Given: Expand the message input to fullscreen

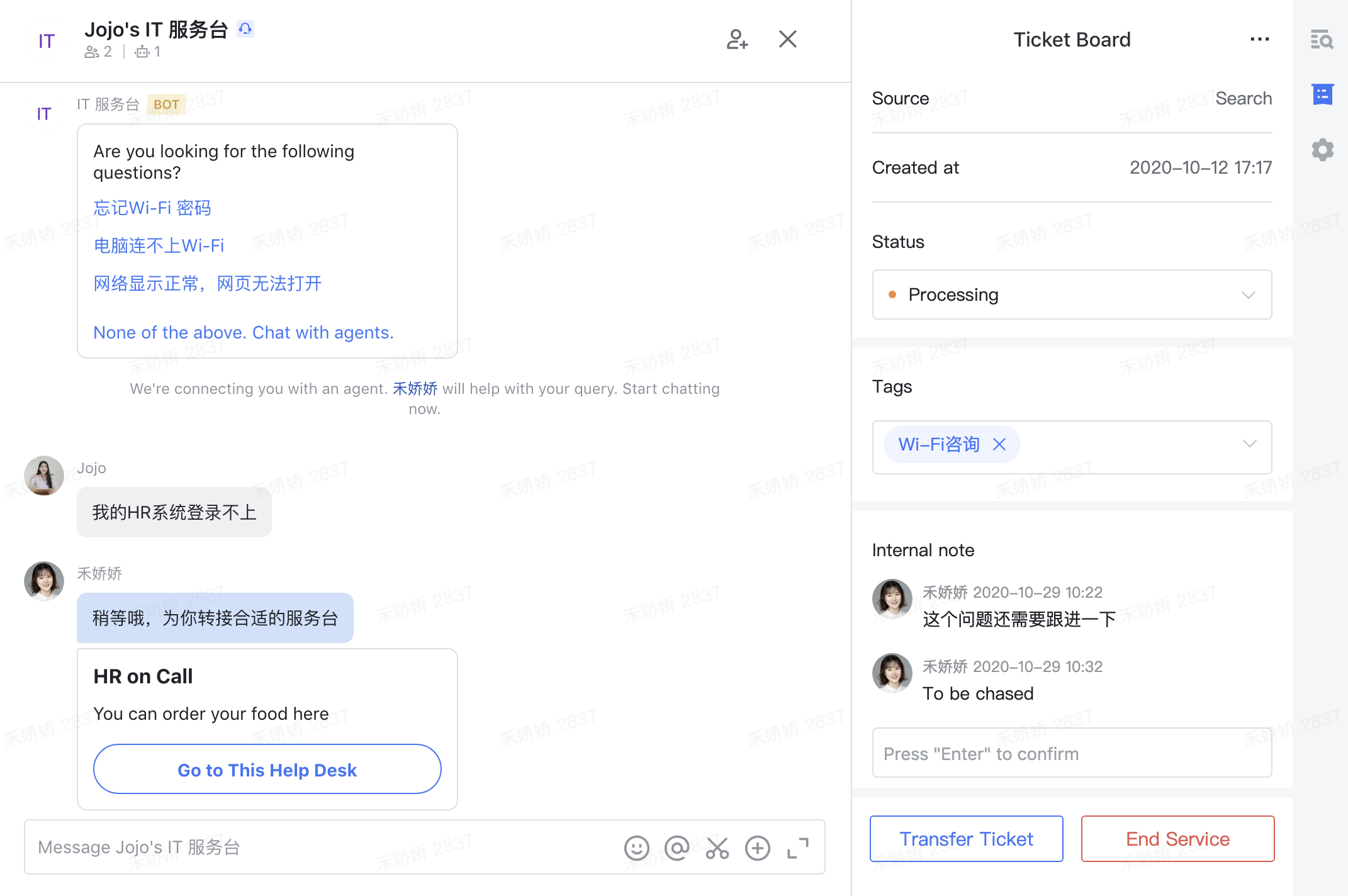Looking at the screenshot, I should pos(797,848).
